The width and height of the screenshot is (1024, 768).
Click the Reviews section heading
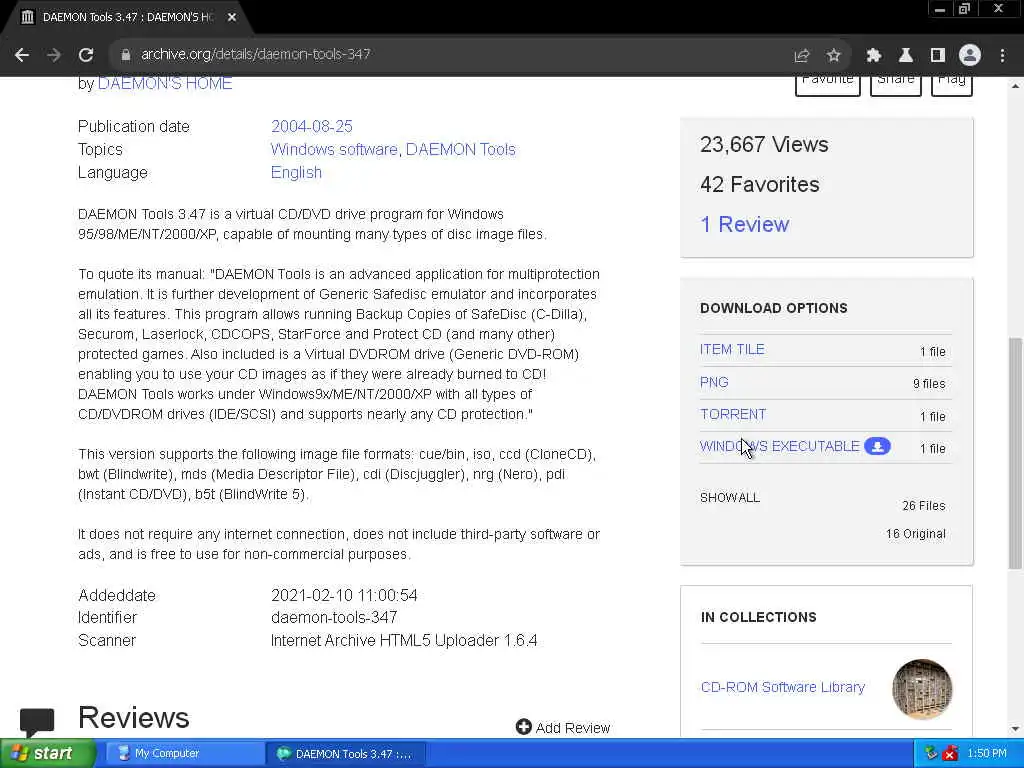point(133,717)
